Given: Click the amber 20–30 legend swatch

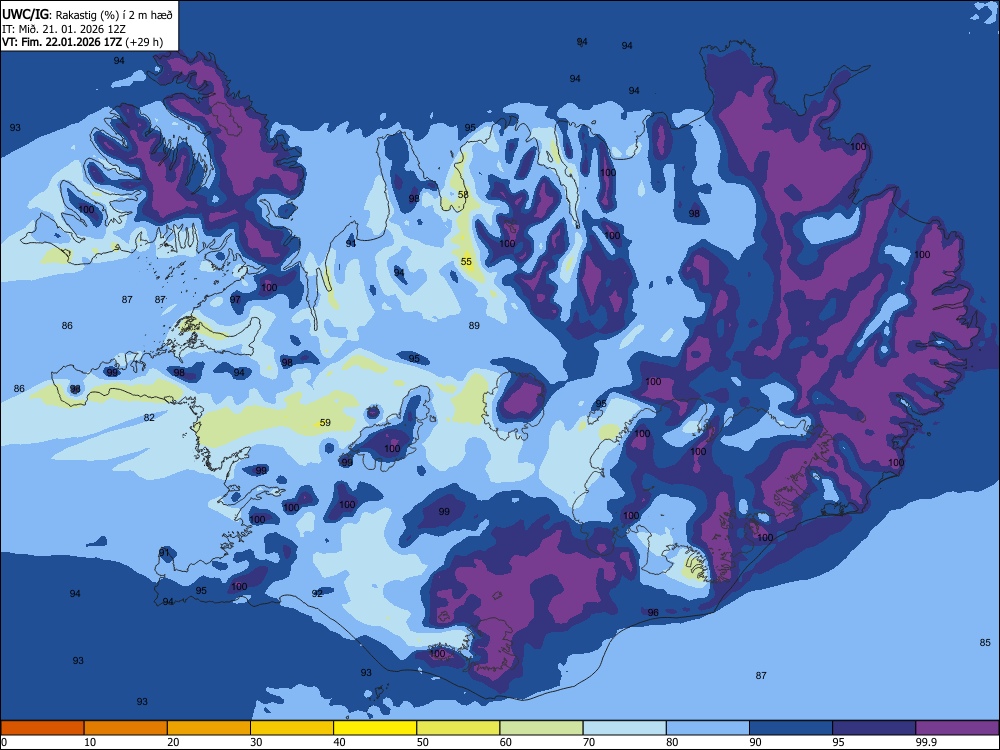Looking at the screenshot, I should [209, 728].
